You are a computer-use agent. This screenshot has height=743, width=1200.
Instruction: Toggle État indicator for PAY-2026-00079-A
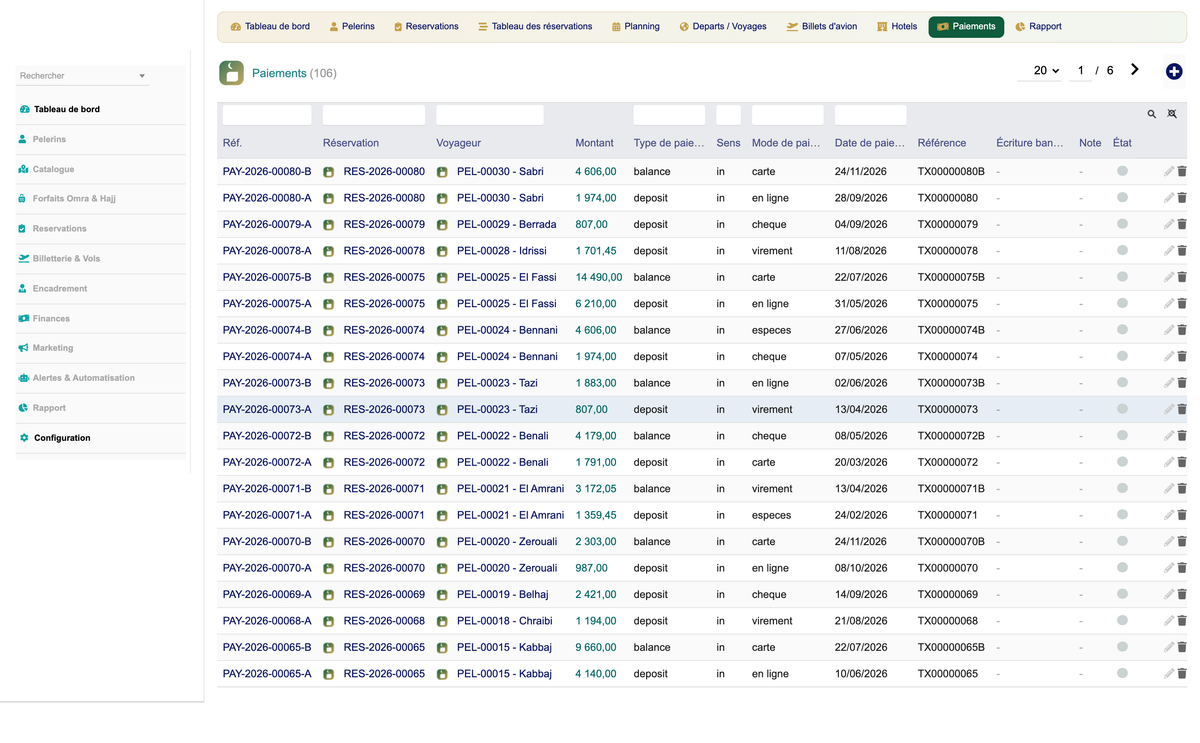[1123, 224]
